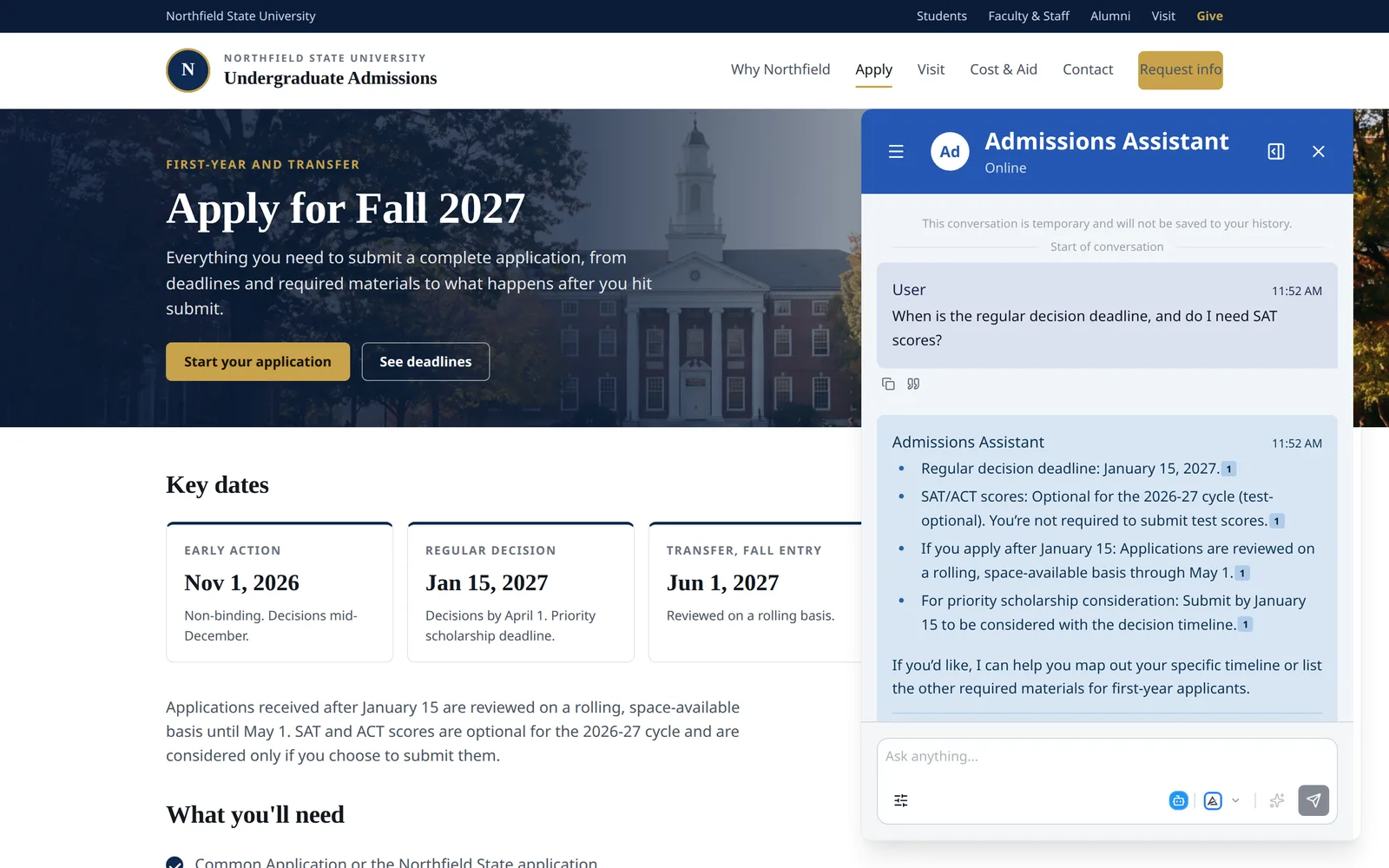Open the Why Northfield menu
The height and width of the screenshot is (868, 1389).
(x=780, y=69)
